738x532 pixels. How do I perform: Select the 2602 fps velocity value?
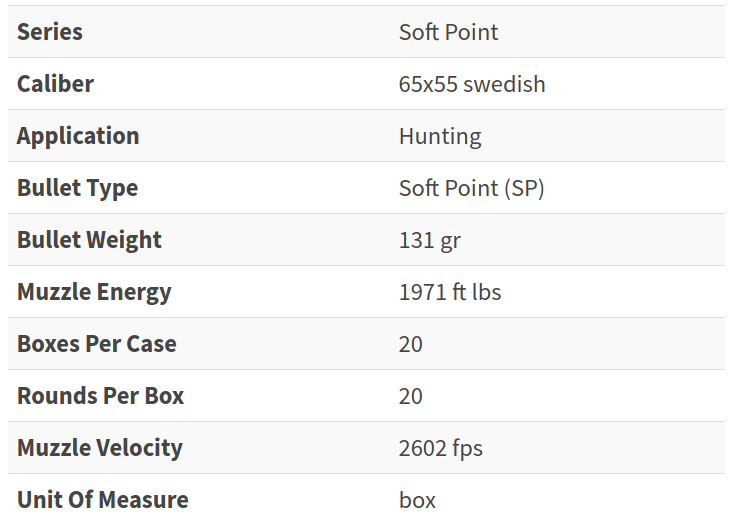(x=441, y=448)
